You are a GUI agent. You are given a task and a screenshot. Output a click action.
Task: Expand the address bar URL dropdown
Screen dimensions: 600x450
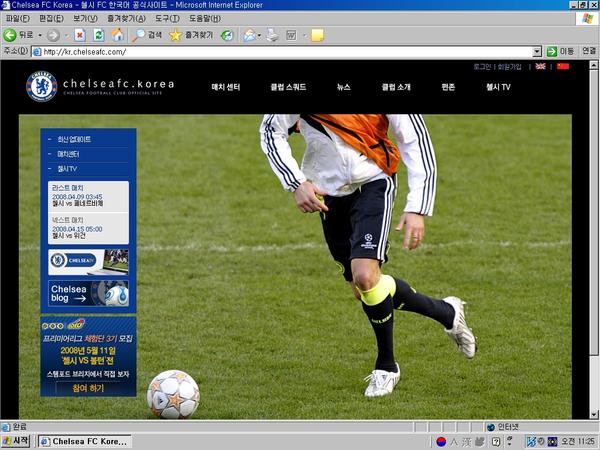536,51
